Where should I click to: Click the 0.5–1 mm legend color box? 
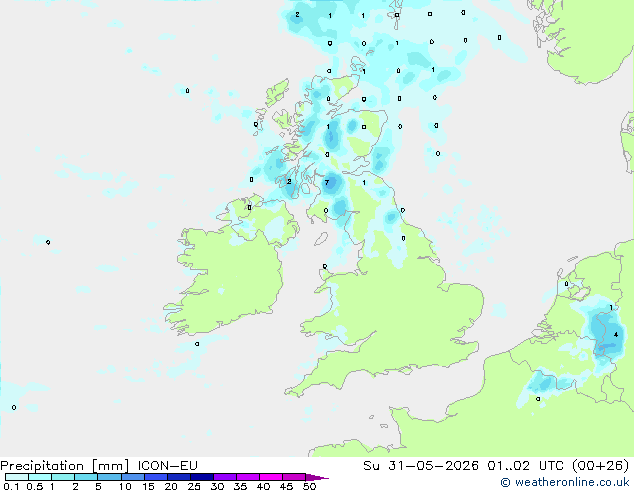click(x=40, y=477)
